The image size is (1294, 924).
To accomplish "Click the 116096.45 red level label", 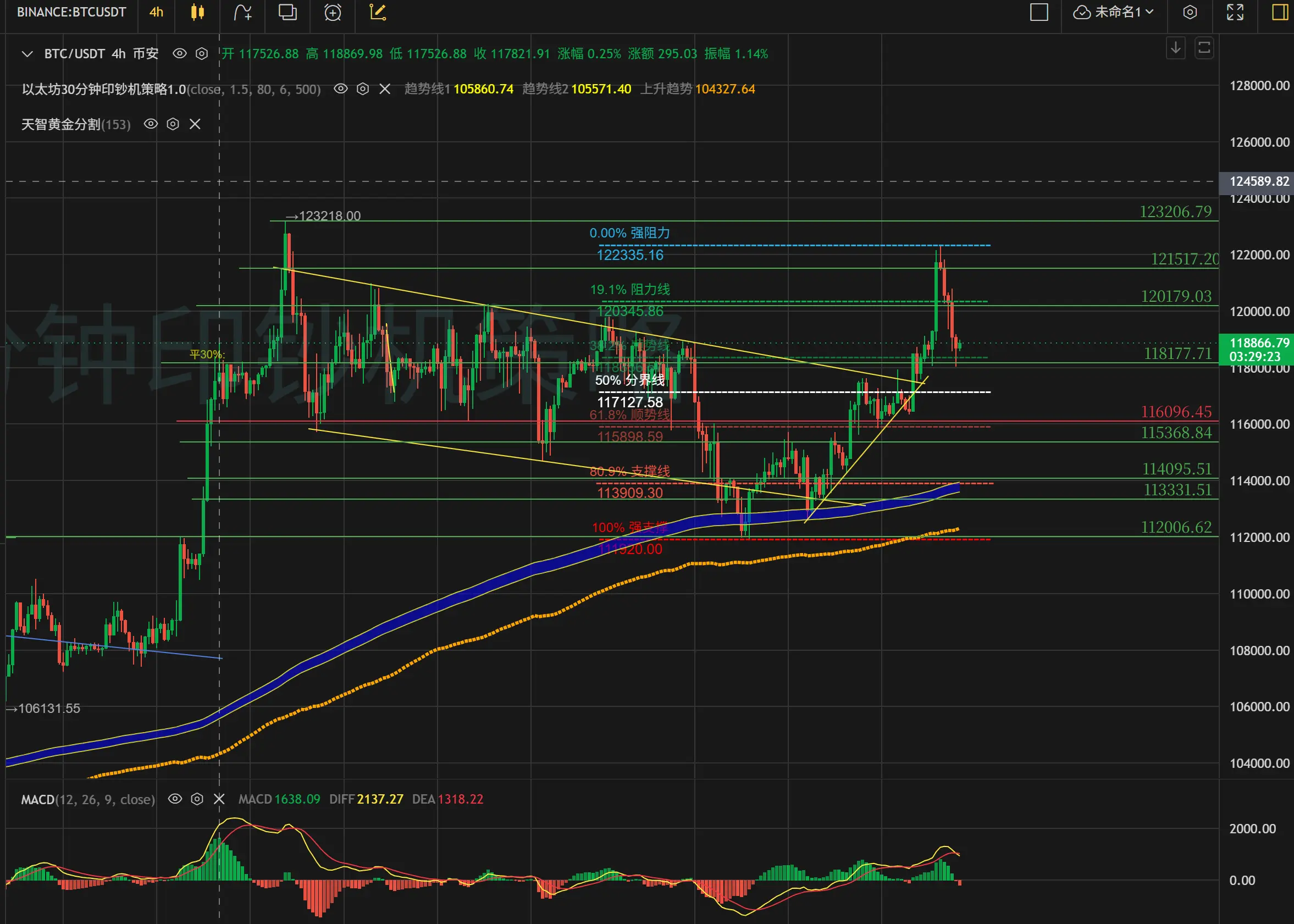I will 1176,411.
